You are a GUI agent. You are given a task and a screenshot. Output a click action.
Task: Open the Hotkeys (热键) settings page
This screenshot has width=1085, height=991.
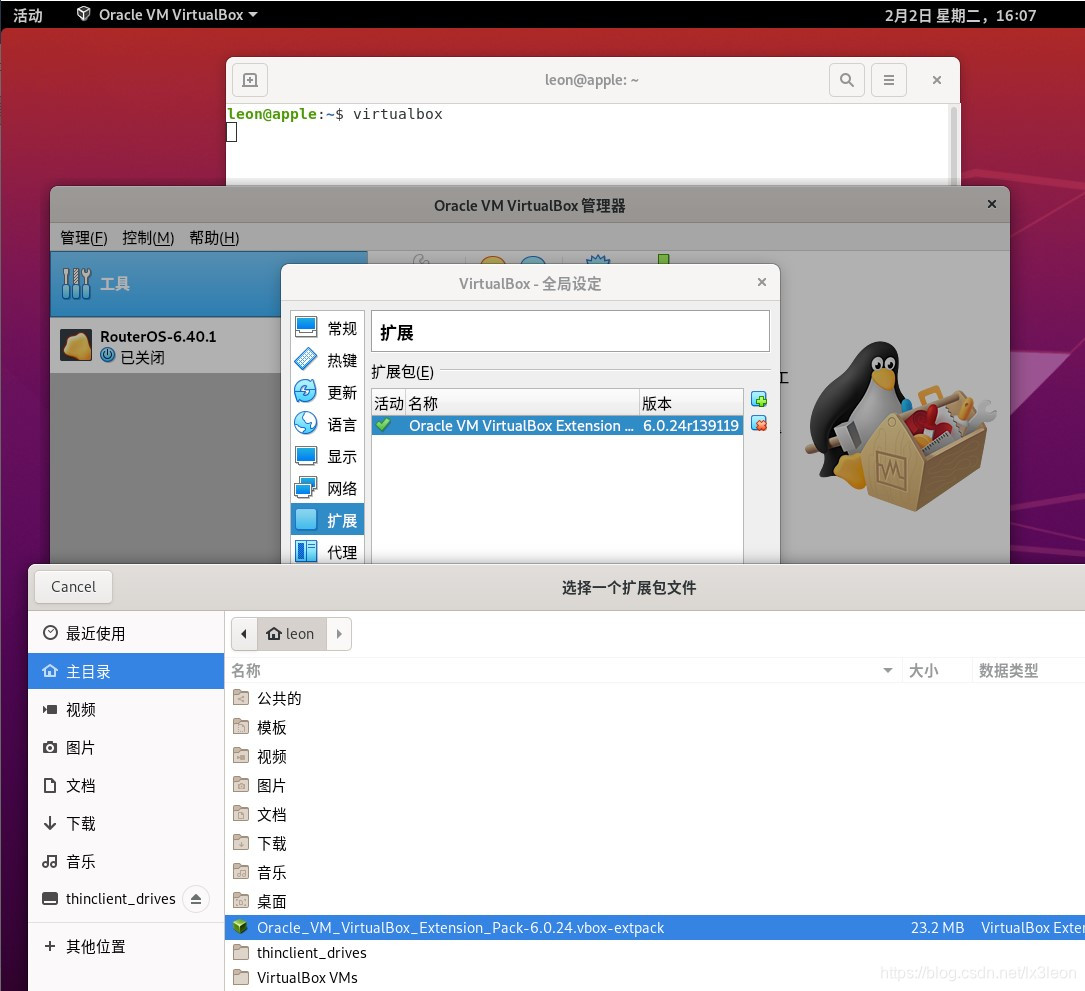click(x=327, y=360)
